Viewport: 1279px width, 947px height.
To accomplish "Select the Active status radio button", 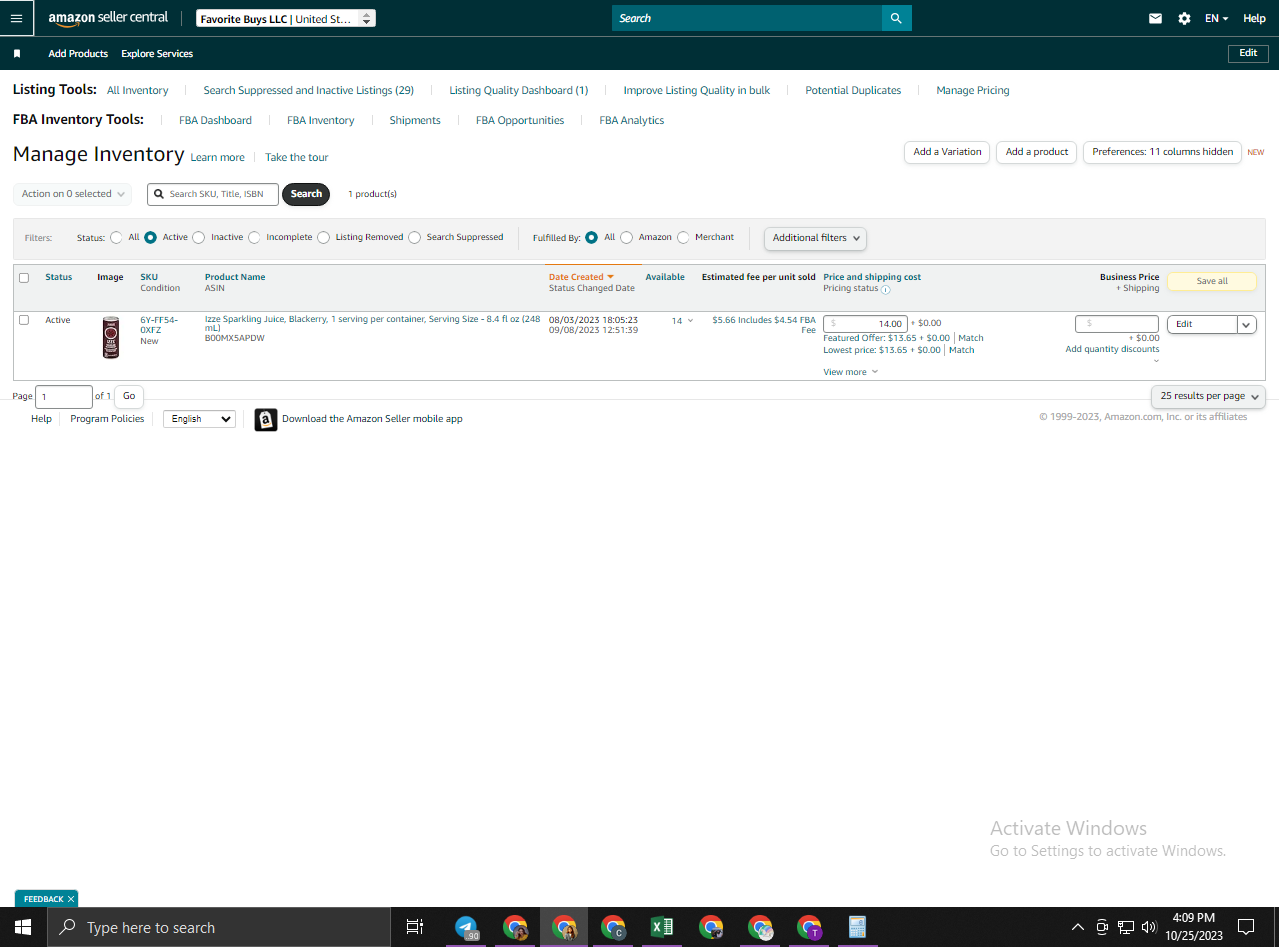I will pyautogui.click(x=151, y=238).
